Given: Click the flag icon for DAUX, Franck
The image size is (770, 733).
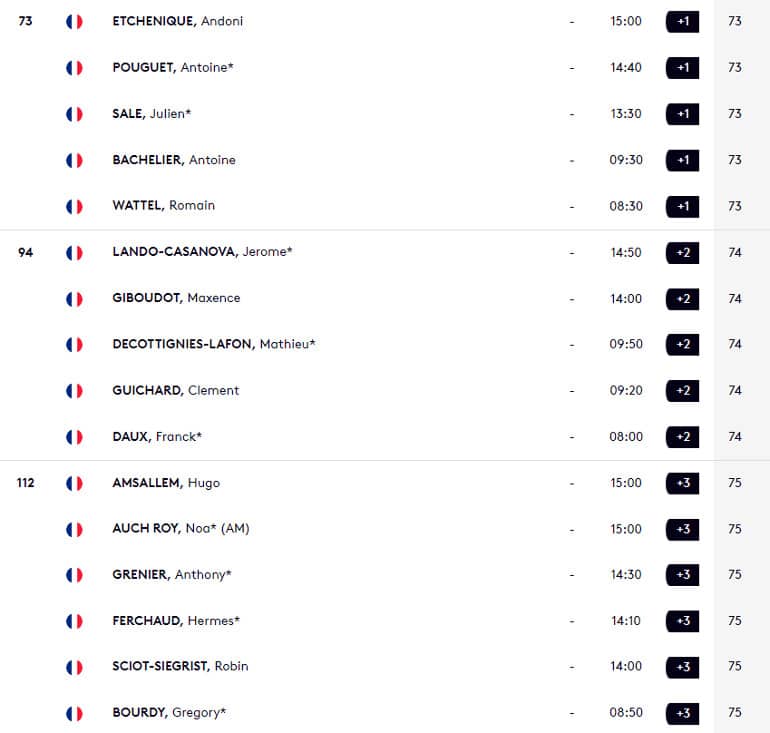Looking at the screenshot, I should [x=74, y=437].
